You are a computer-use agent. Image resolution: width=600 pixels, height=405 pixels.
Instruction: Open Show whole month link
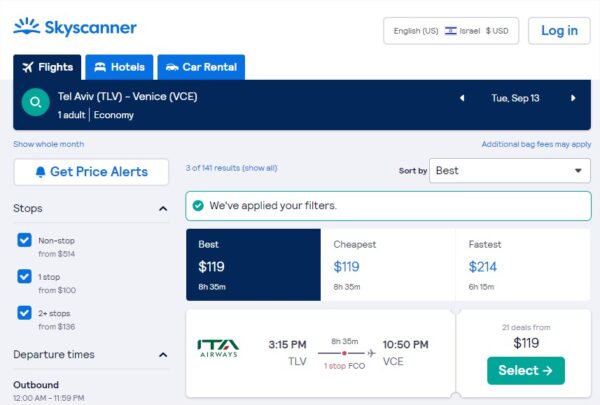pos(49,144)
